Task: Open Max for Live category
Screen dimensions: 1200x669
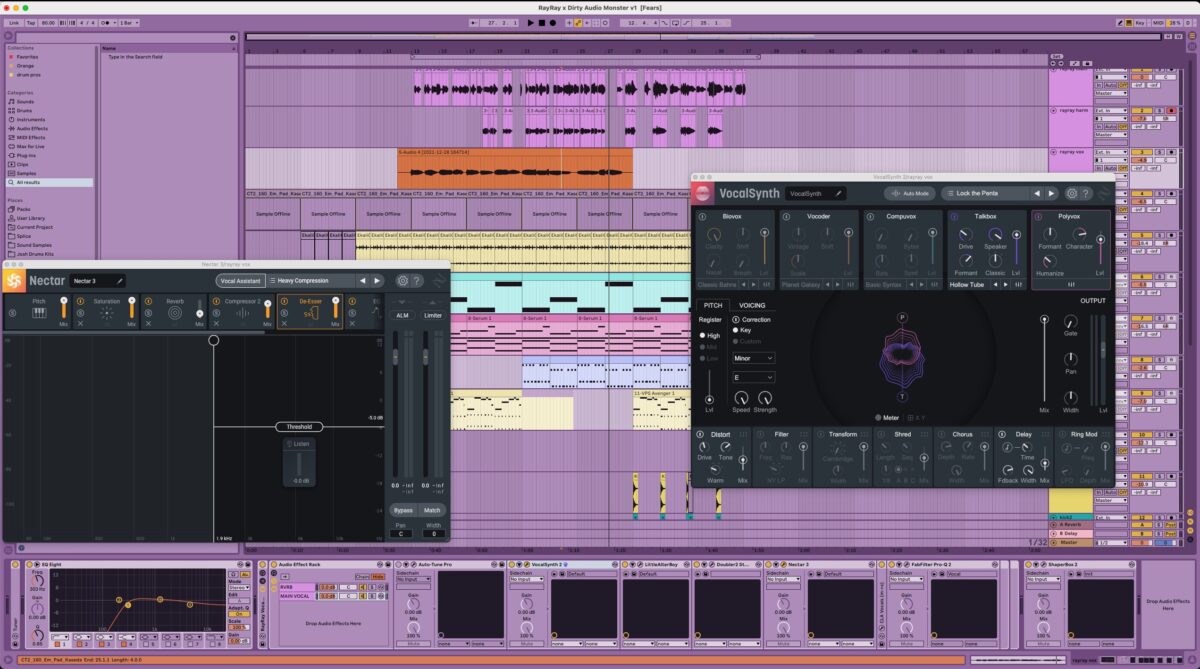Action: 31,147
